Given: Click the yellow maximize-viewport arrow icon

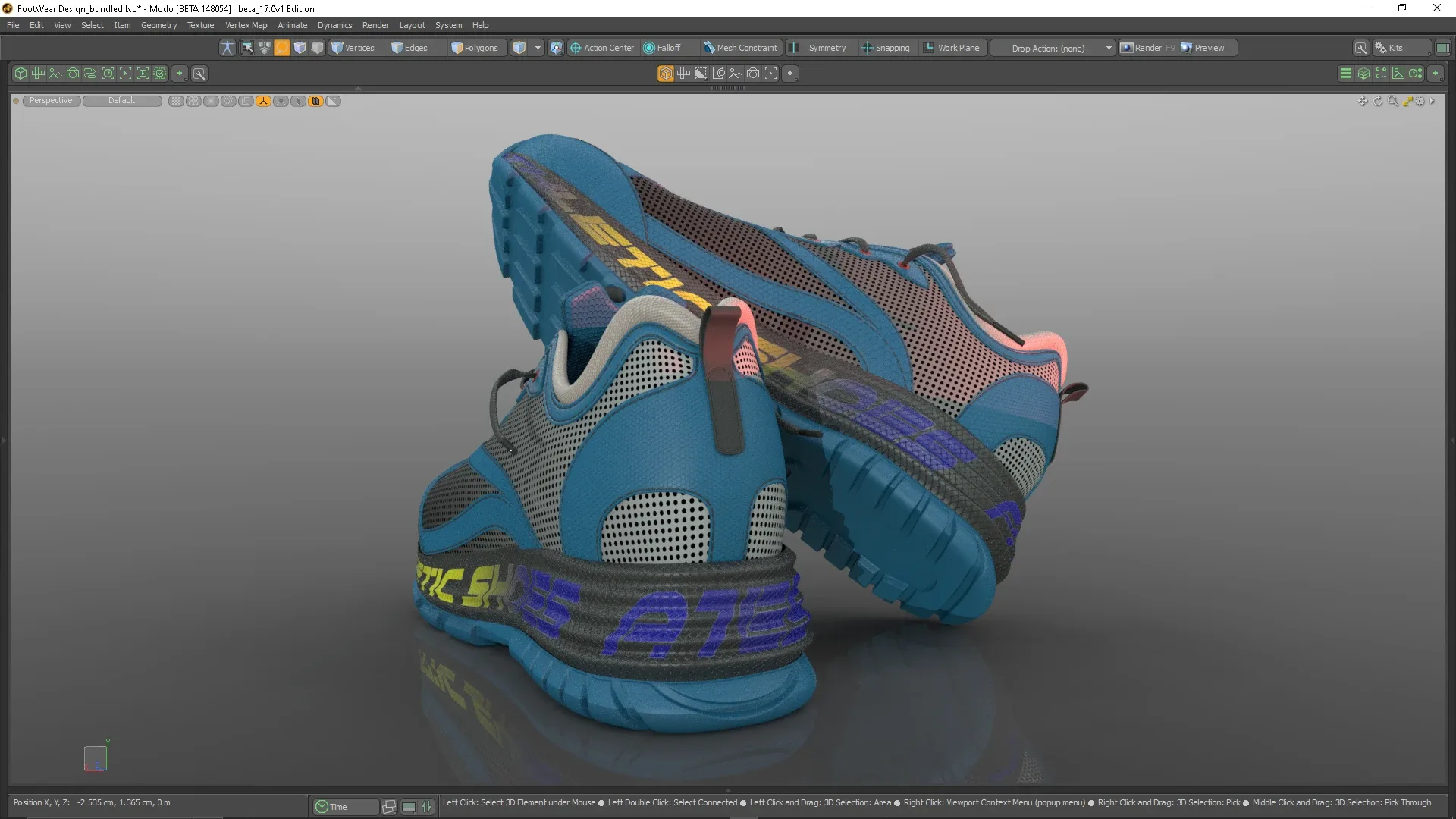Looking at the screenshot, I should click(1407, 102).
